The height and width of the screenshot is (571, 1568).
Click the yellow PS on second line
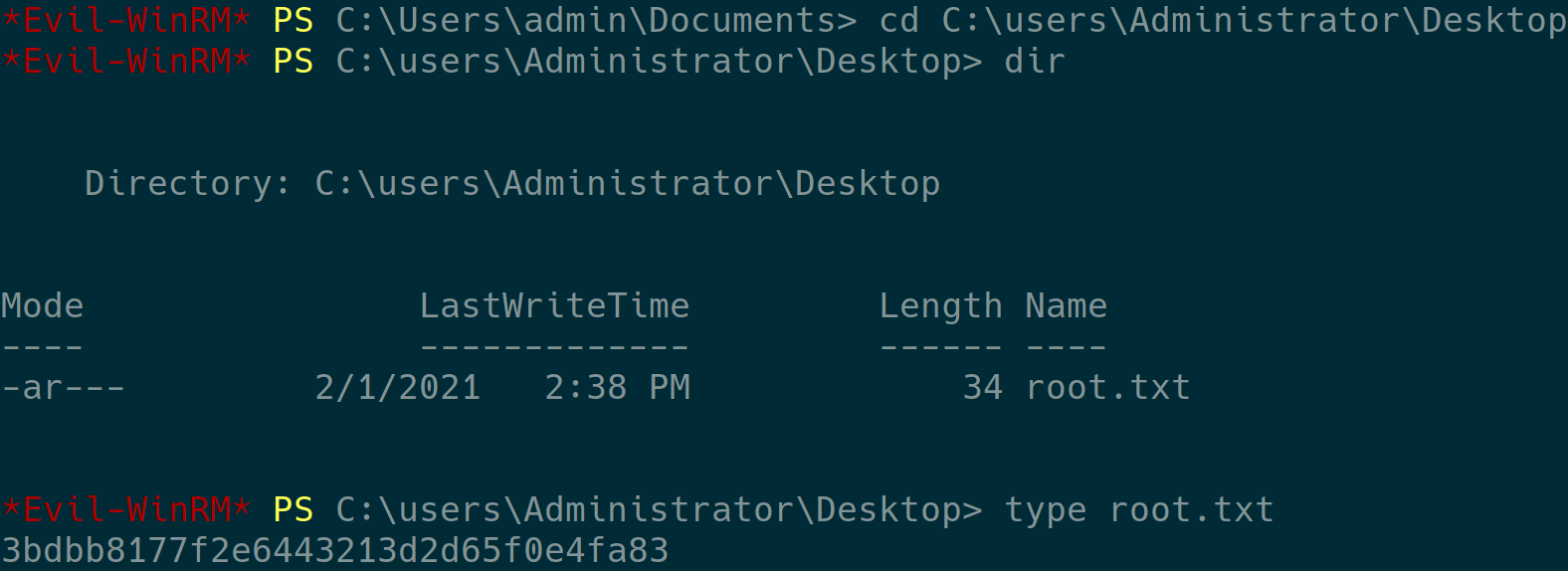pos(294,62)
